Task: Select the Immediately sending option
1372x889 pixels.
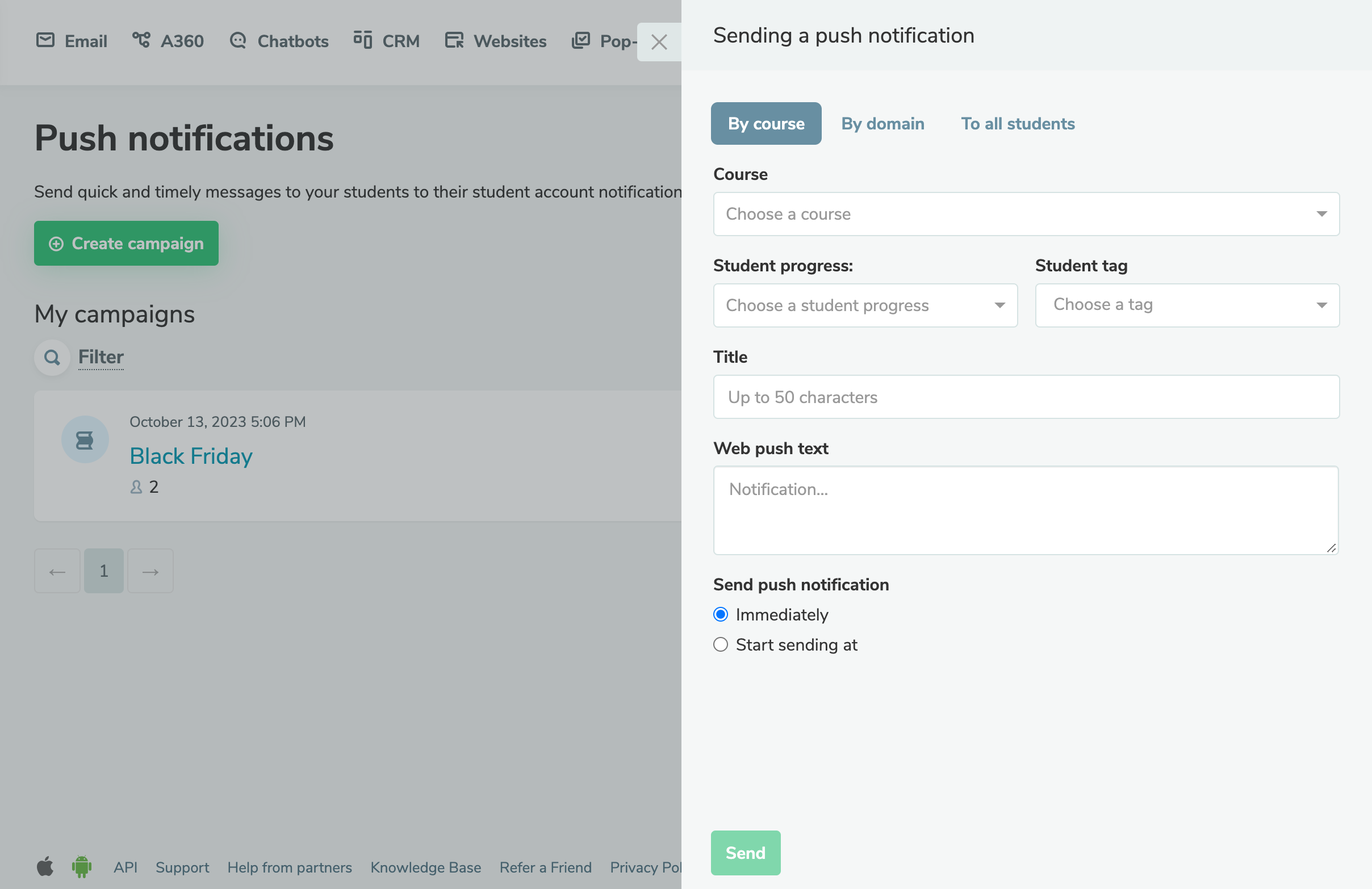Action: tap(720, 614)
